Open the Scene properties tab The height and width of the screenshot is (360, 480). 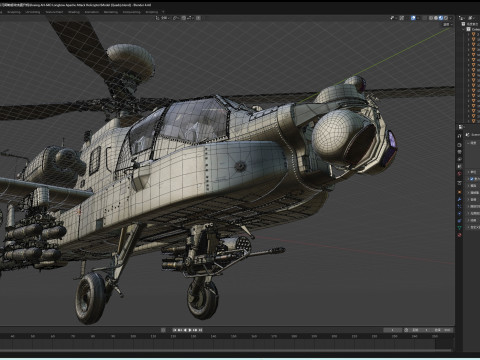(459, 166)
